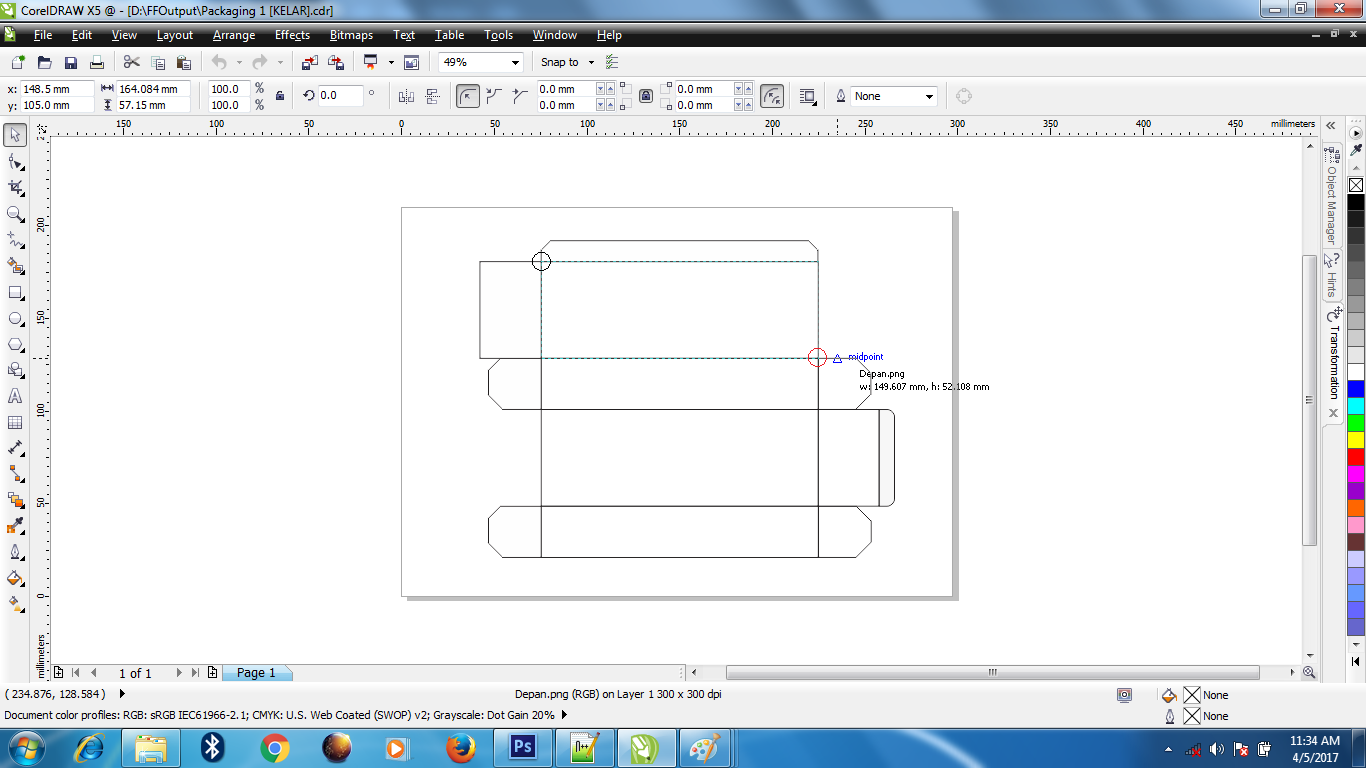Expand the Snap to options dropdown

[591, 62]
